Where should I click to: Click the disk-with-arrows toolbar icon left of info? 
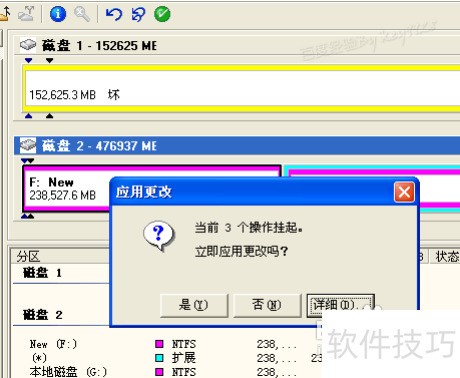tap(26, 14)
